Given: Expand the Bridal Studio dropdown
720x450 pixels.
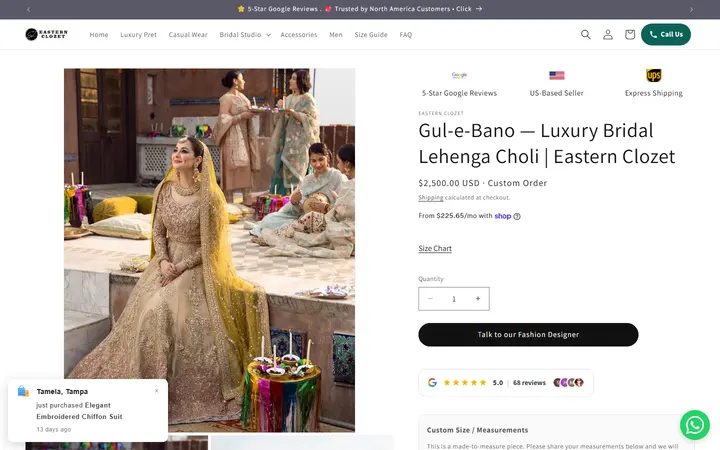Looking at the screenshot, I should pos(245,34).
